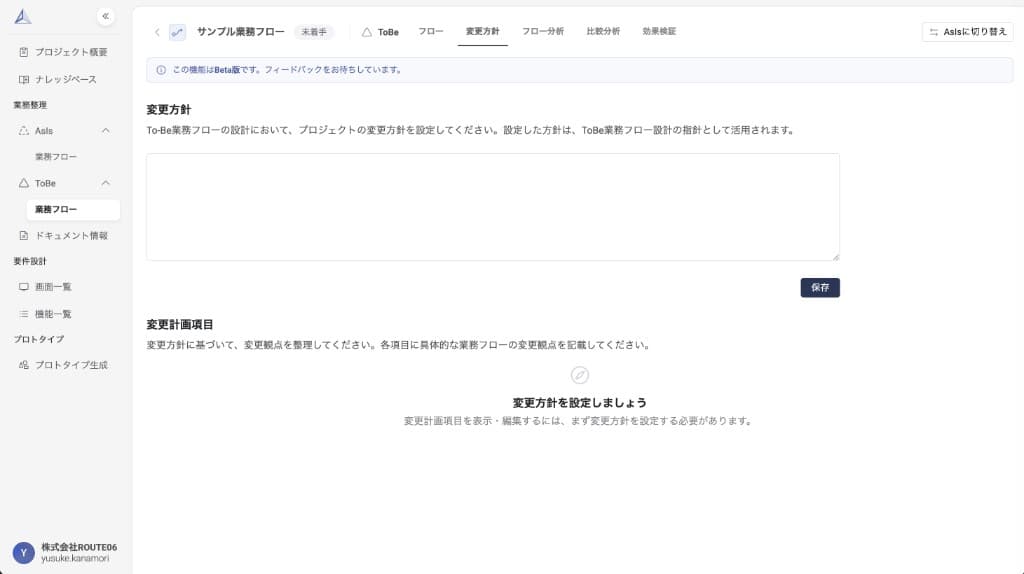Click the flow icon beside サンプル業務フロー
This screenshot has width=1024, height=574.
[x=177, y=32]
